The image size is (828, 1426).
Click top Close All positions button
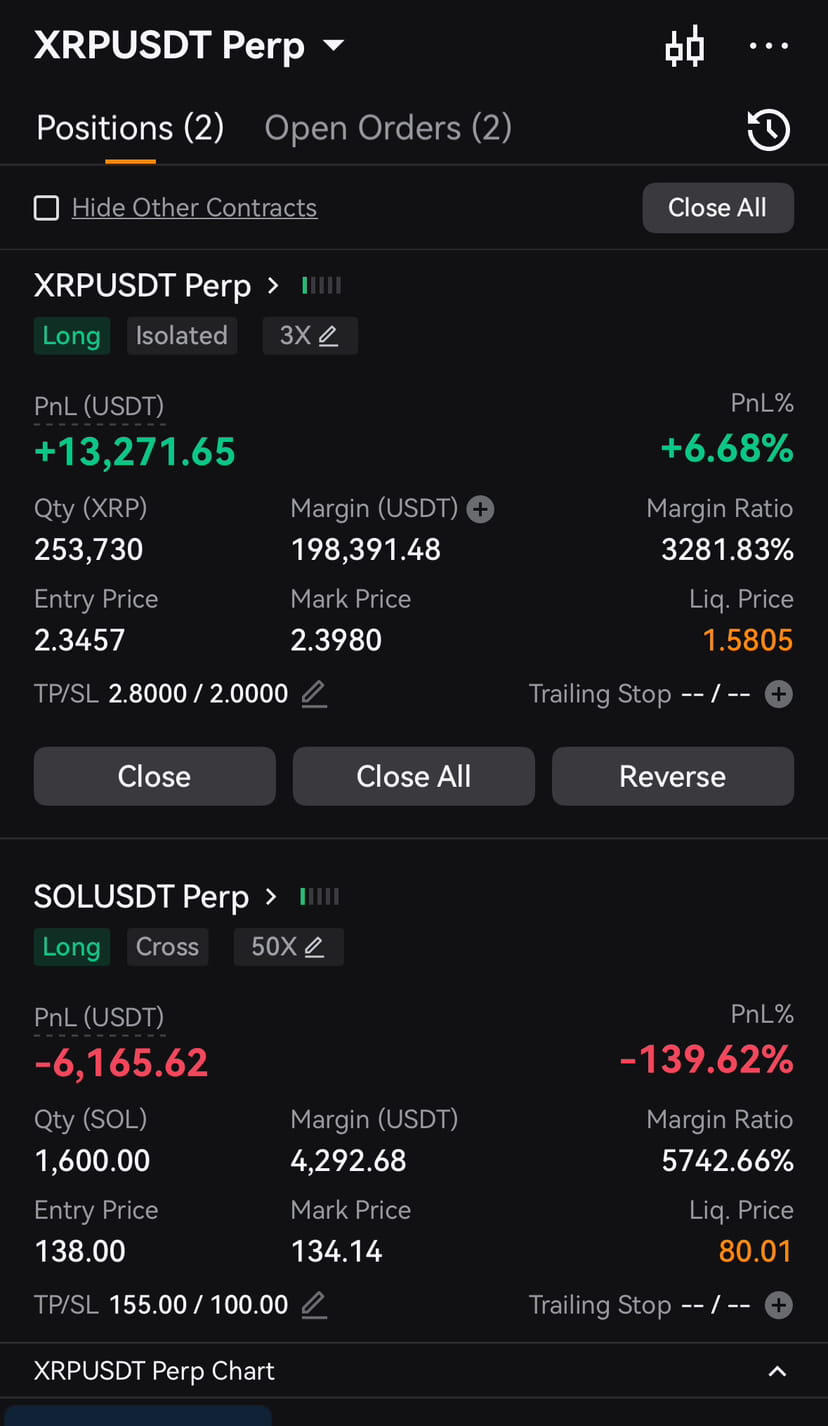click(x=718, y=208)
